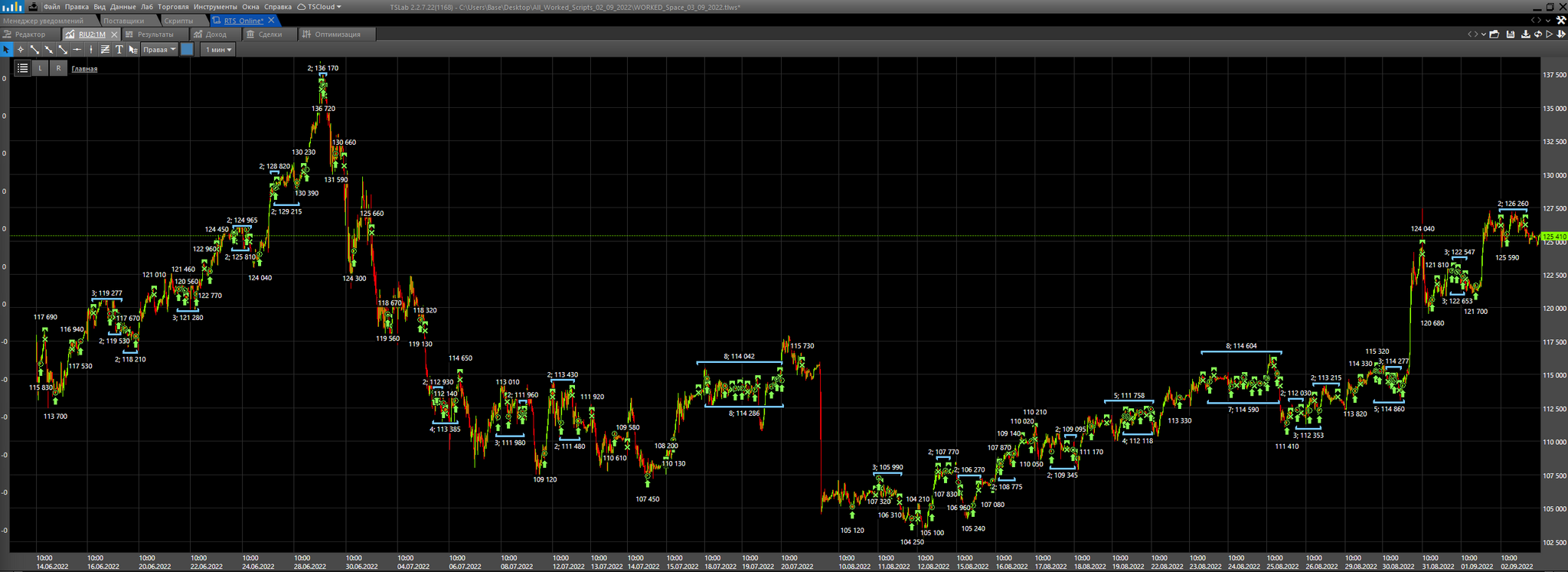
Task: Open the Файл menu
Action: 52,7
